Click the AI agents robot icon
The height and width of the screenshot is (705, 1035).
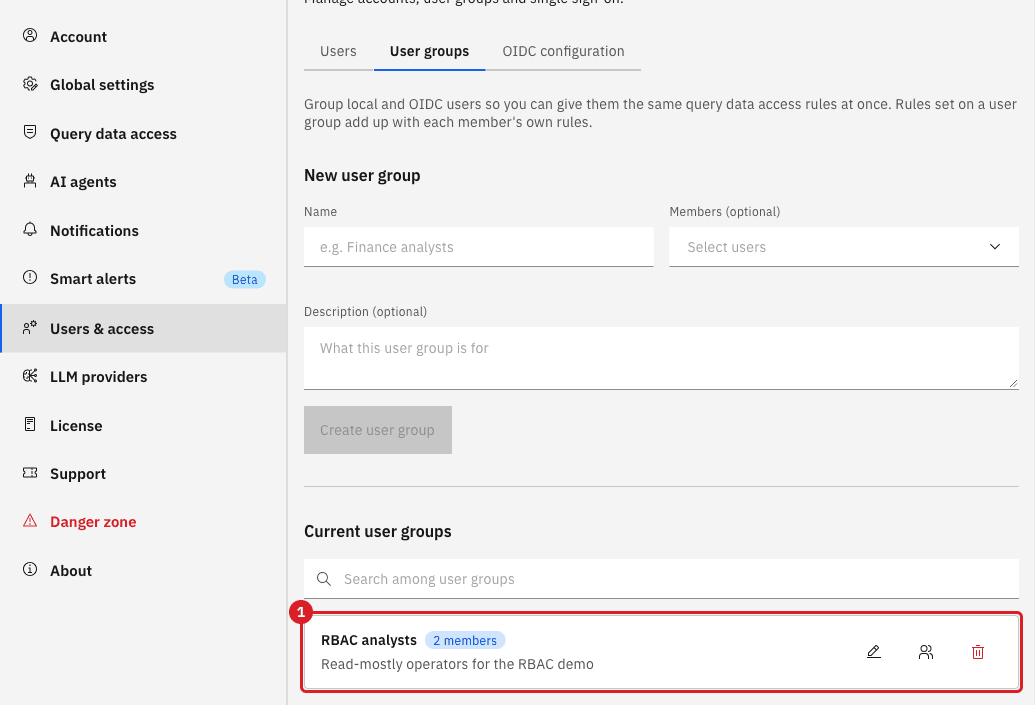30,181
